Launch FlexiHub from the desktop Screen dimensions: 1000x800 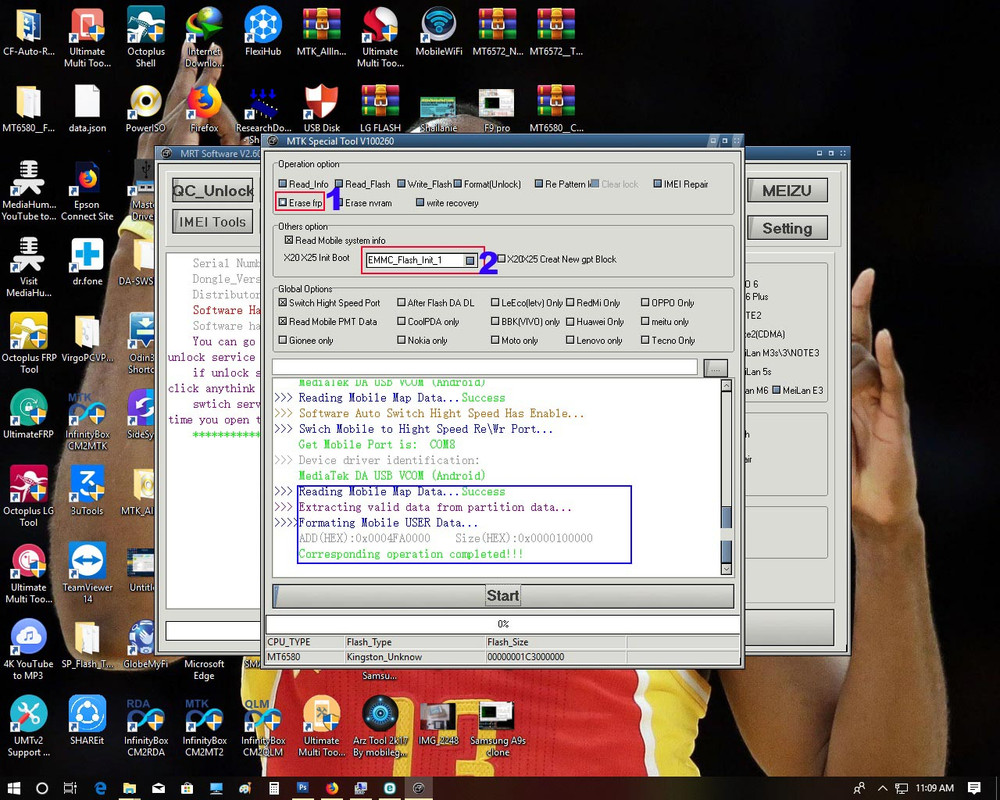click(263, 32)
